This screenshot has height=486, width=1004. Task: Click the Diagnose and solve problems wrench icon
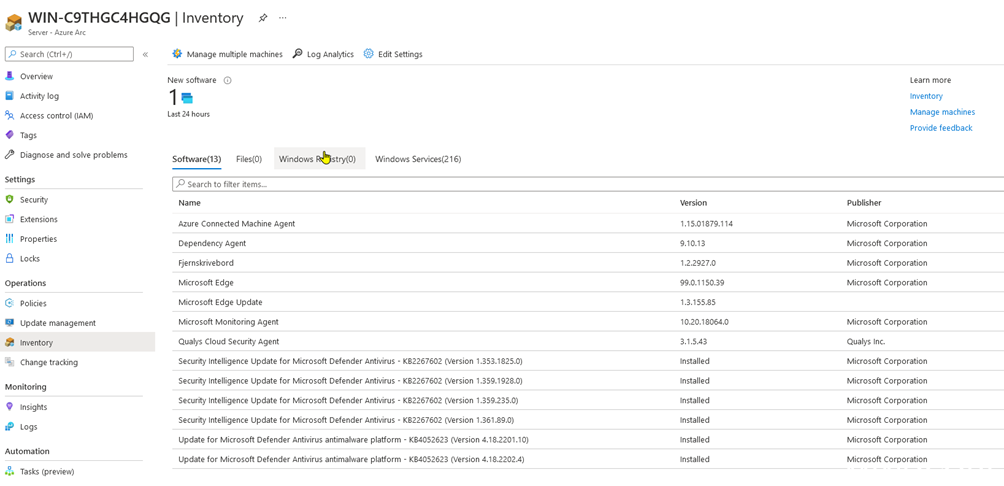coord(9,155)
